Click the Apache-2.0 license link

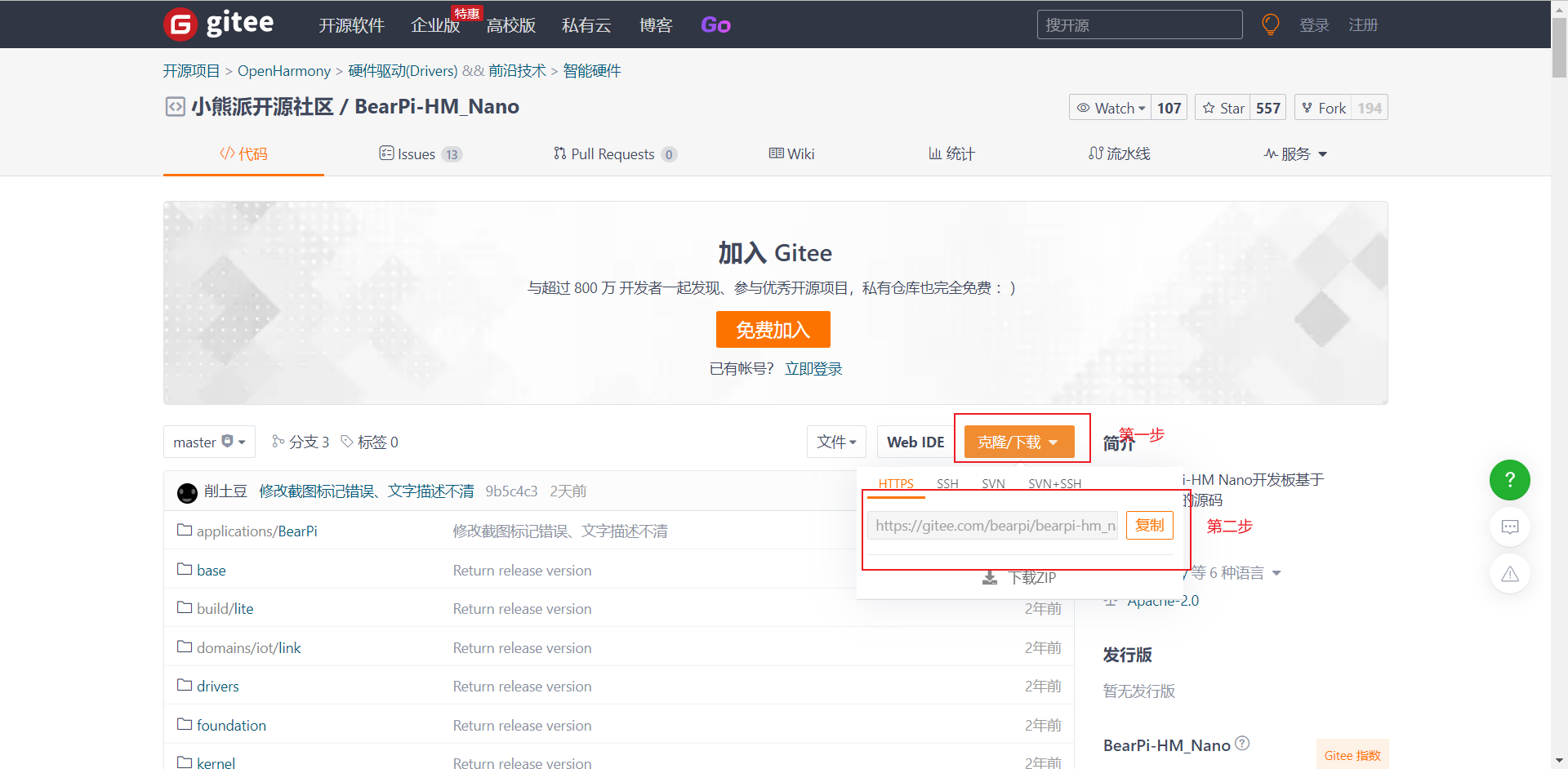(1163, 601)
